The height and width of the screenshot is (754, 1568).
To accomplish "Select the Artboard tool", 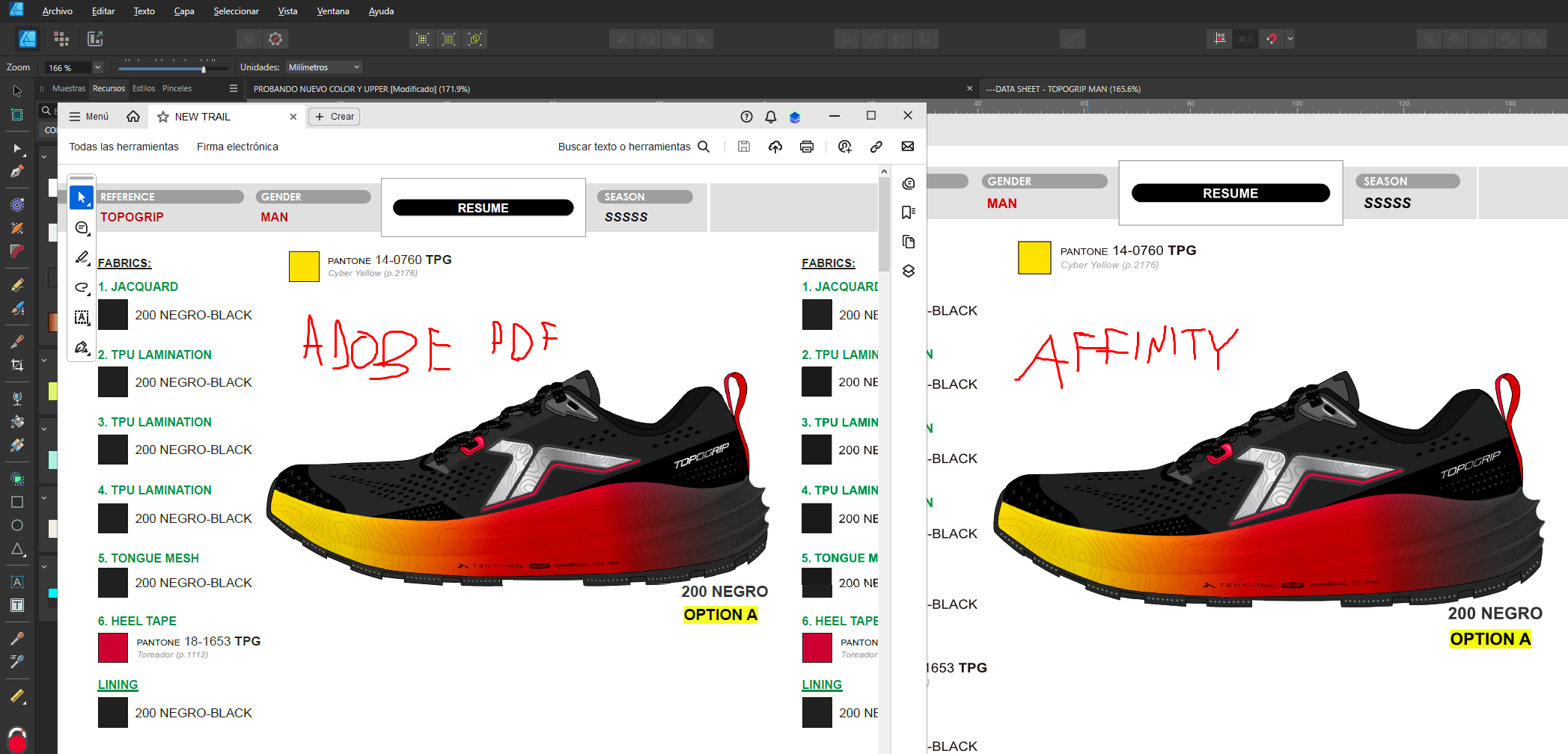I will tap(17, 114).
